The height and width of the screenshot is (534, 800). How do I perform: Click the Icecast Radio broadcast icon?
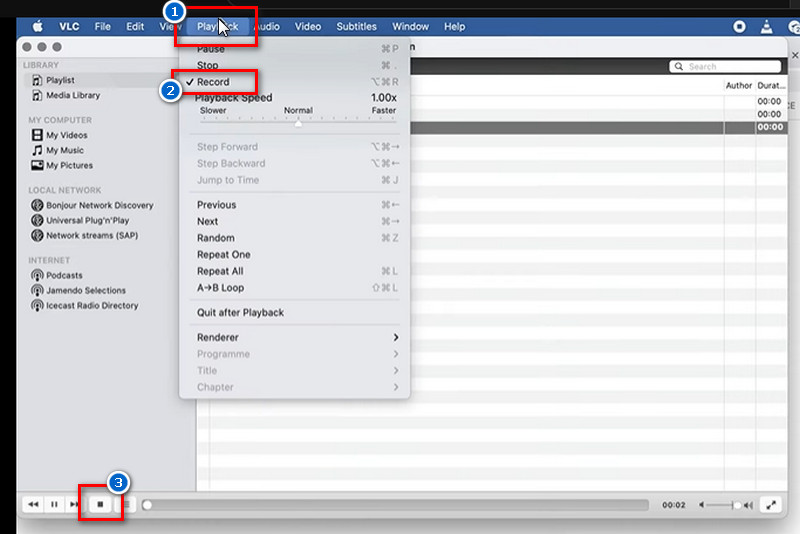[37, 306]
